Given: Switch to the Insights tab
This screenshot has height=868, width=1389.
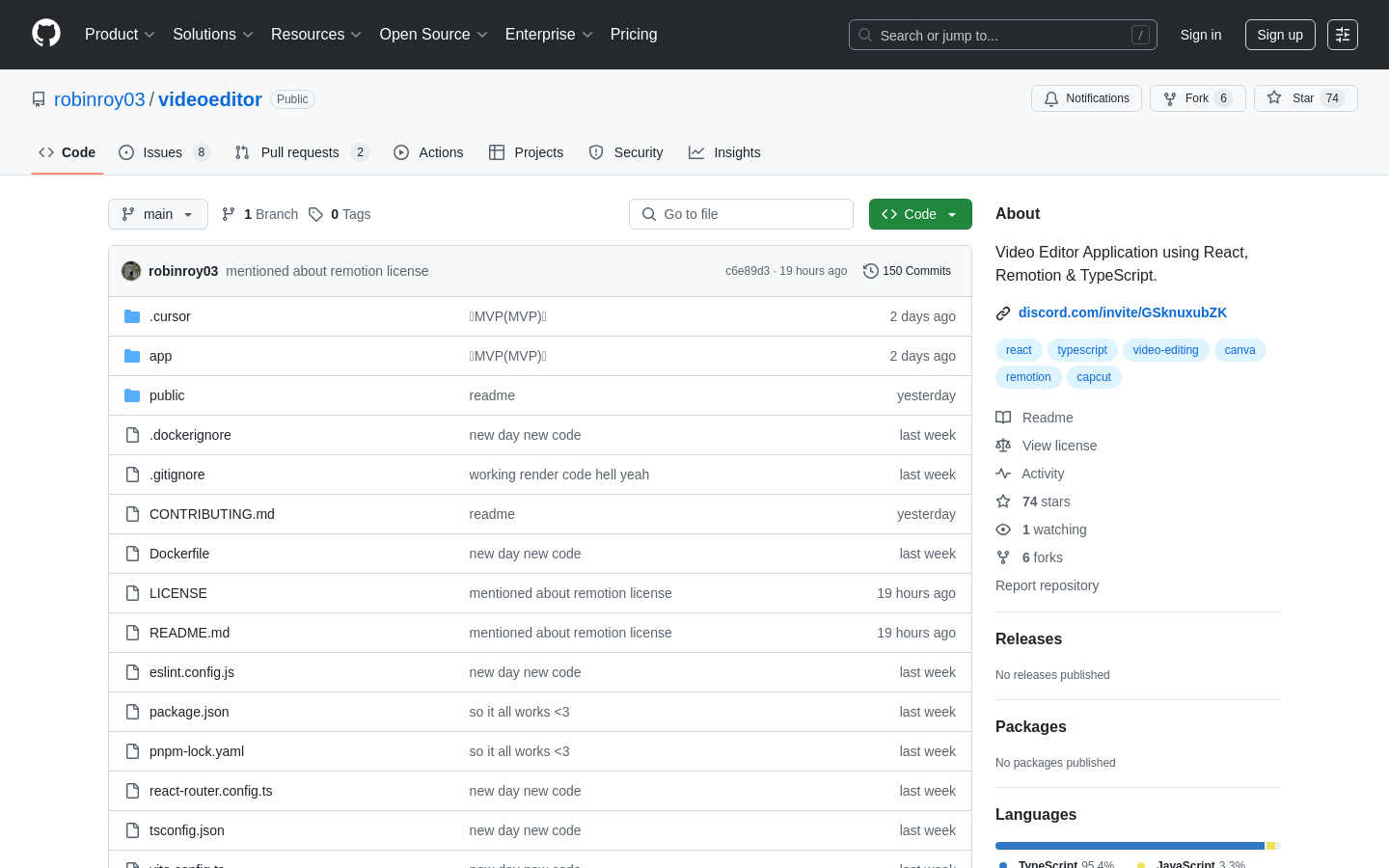Looking at the screenshot, I should coord(724,152).
